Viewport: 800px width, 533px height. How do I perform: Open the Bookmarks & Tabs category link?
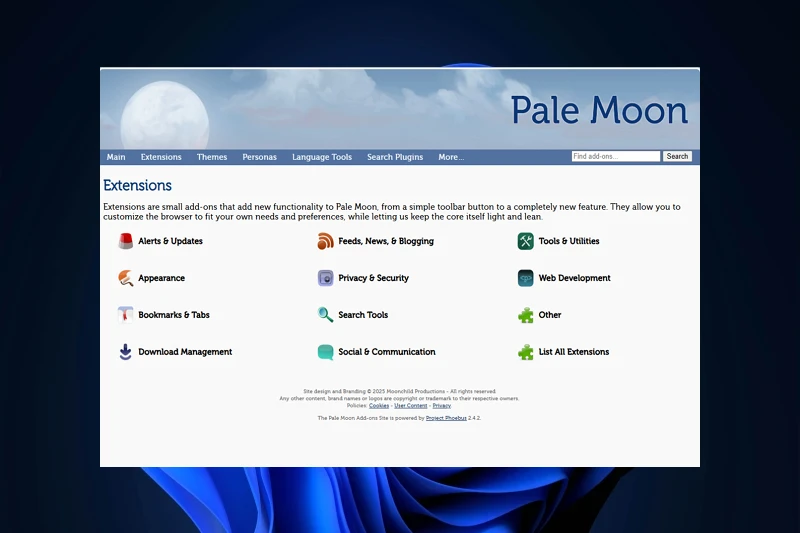(174, 315)
